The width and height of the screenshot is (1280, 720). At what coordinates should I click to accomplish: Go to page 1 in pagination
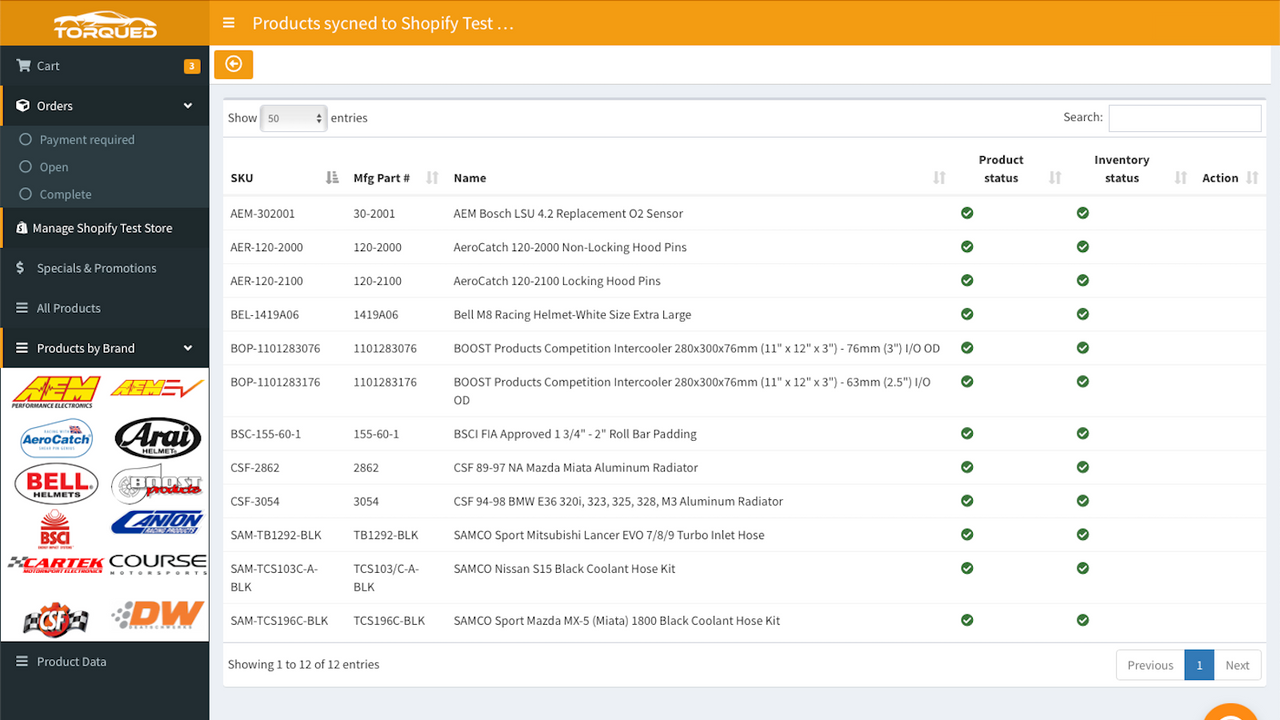click(x=1199, y=665)
